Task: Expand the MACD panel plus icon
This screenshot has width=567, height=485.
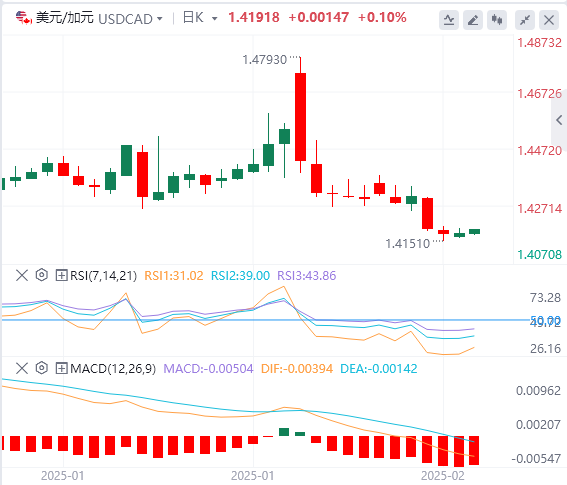Action: tap(61, 369)
